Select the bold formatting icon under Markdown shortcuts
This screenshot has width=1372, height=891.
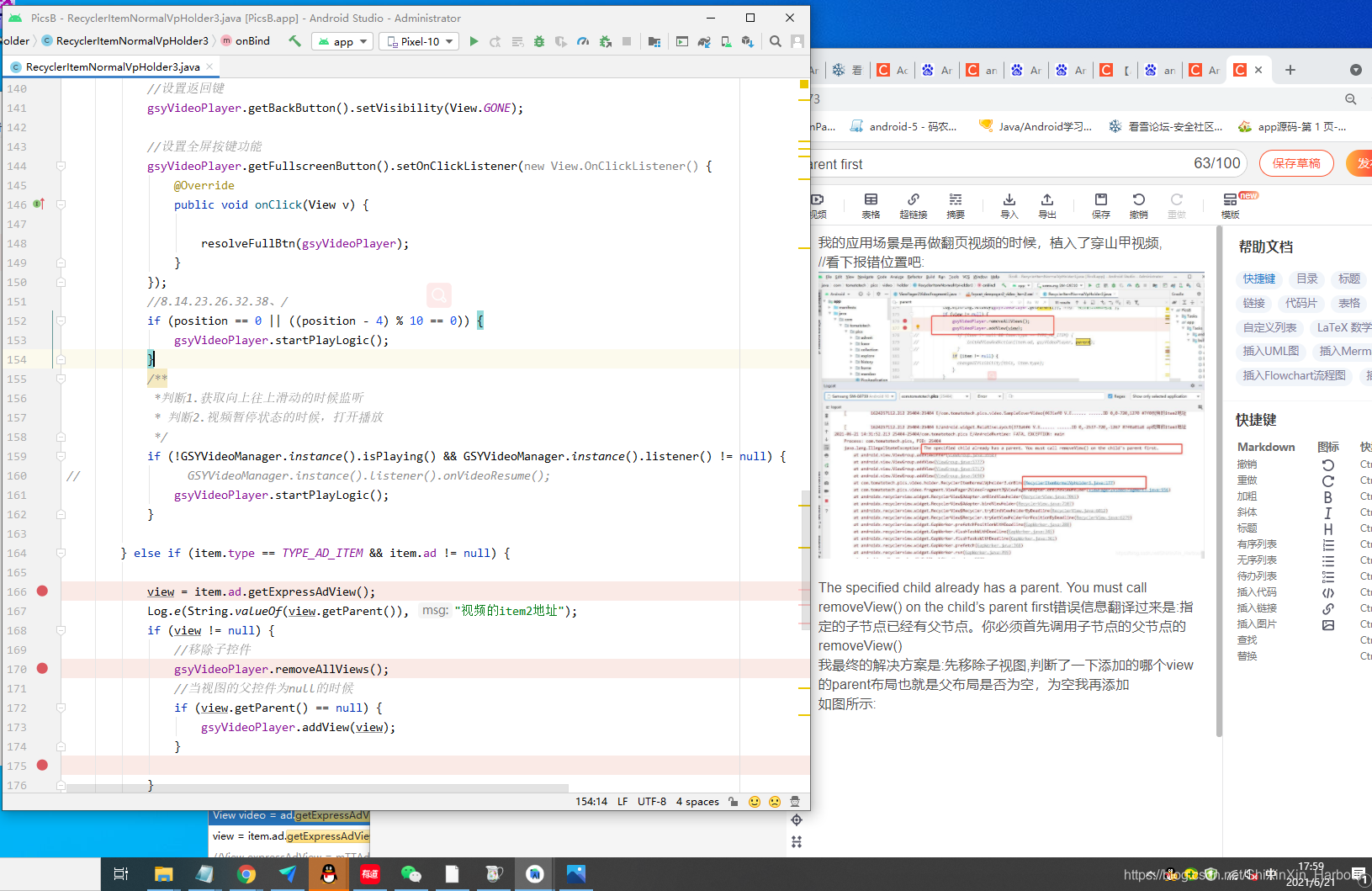(1328, 496)
